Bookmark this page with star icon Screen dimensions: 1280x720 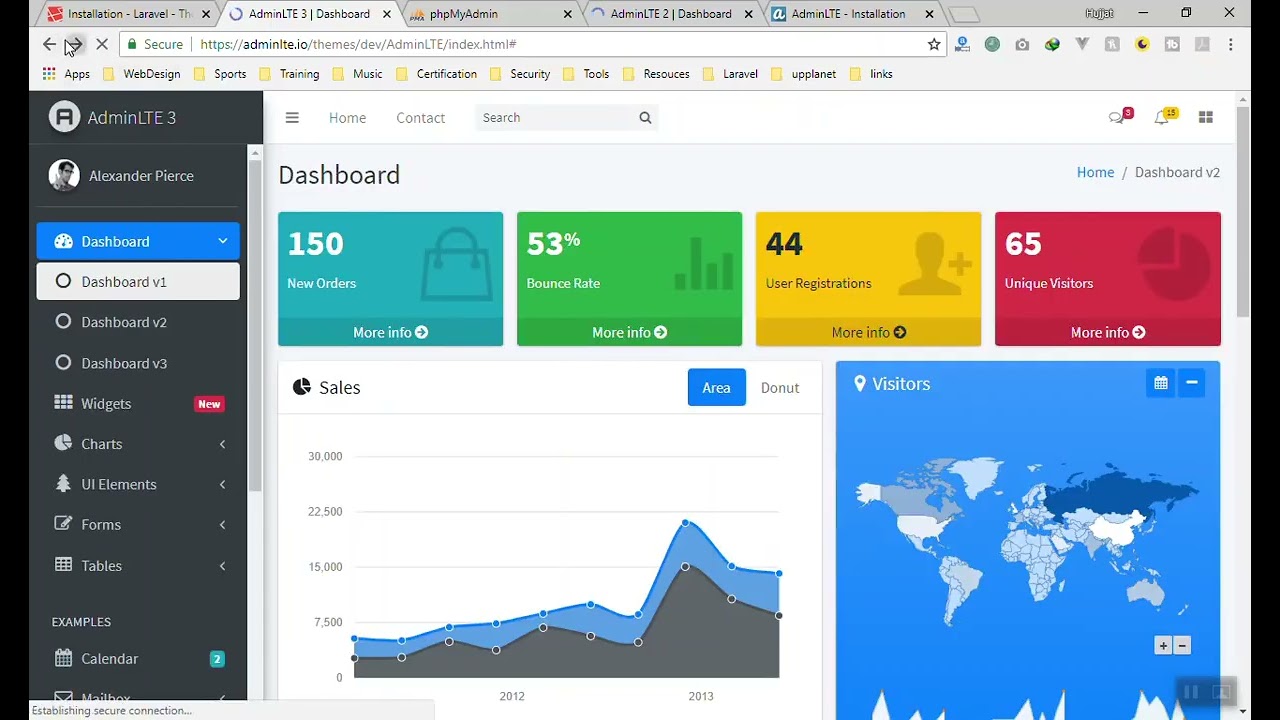point(934,44)
